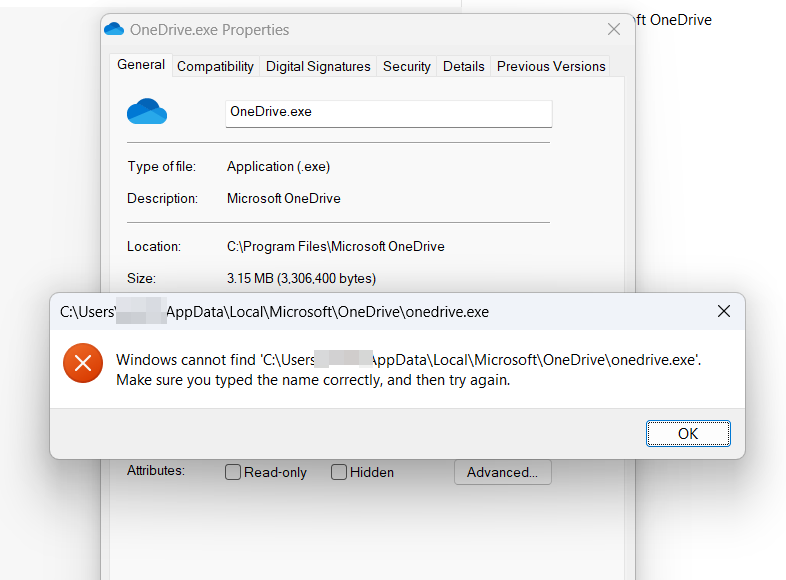Enable the Read-only attribute checkbox
The width and height of the screenshot is (786, 580).
(233, 472)
